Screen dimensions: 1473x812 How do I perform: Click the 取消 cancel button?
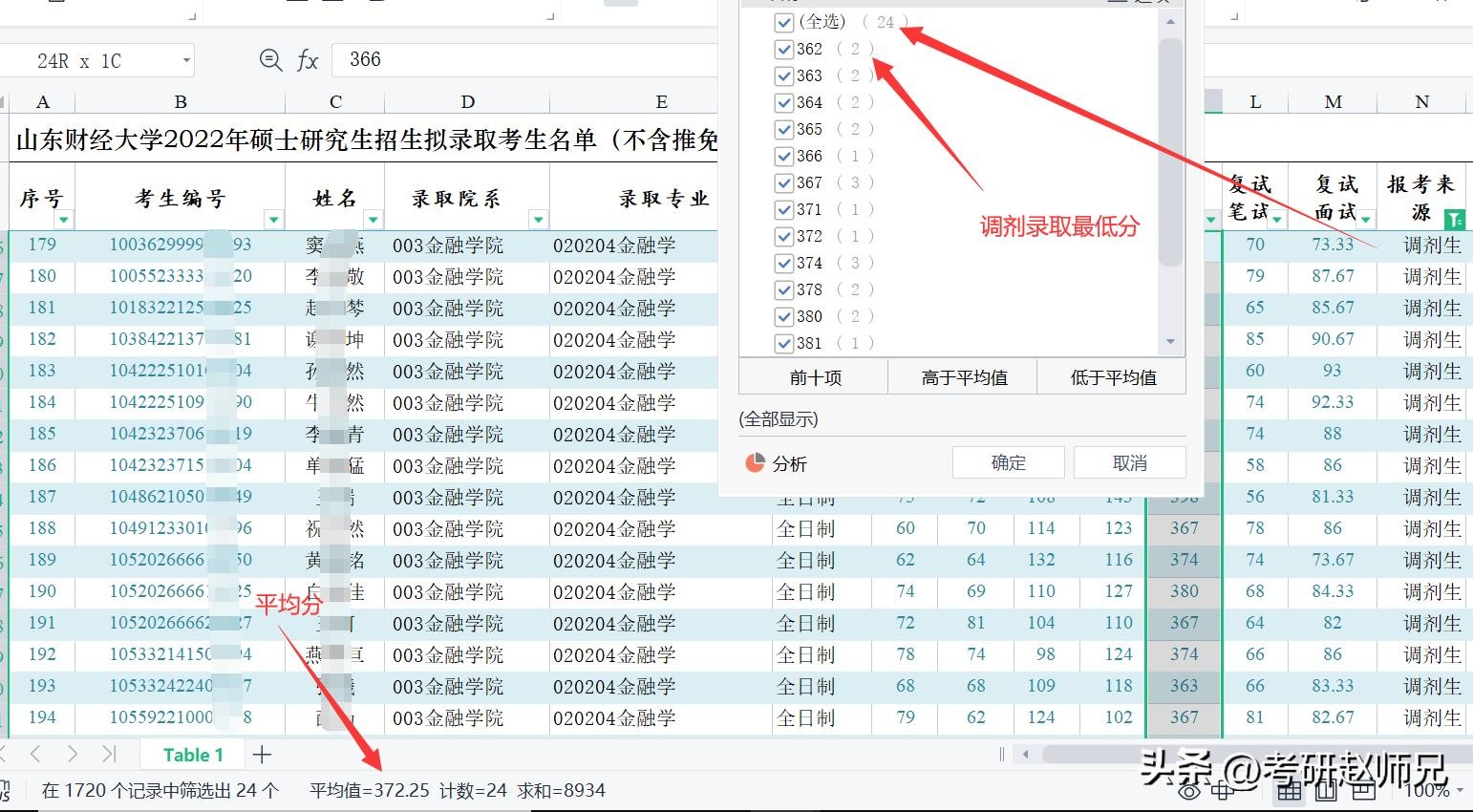[x=1129, y=463]
